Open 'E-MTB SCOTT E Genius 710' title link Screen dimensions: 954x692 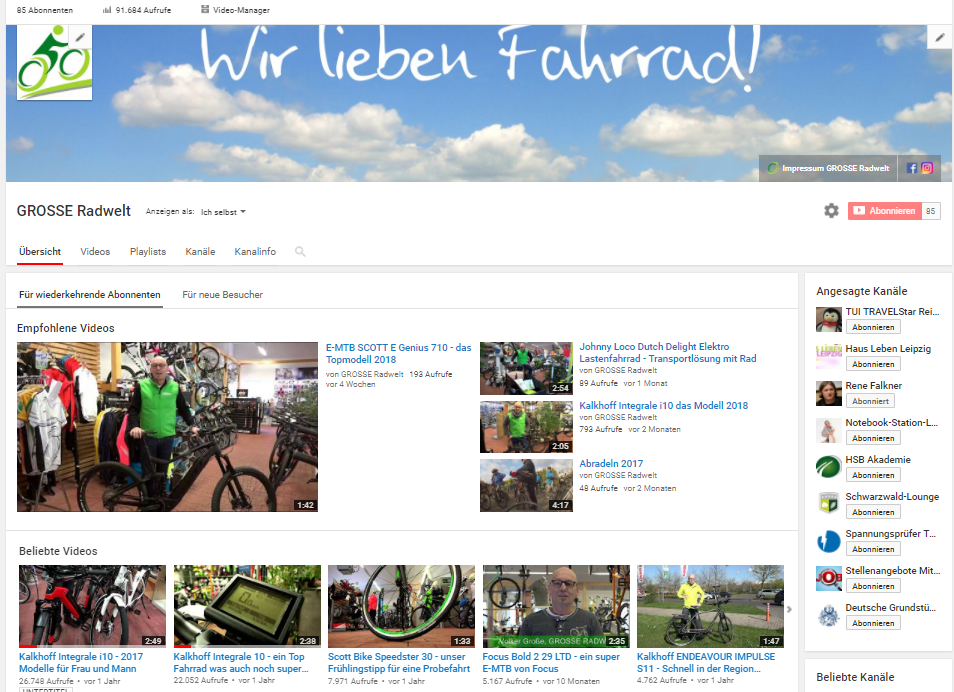pyautogui.click(x=399, y=354)
